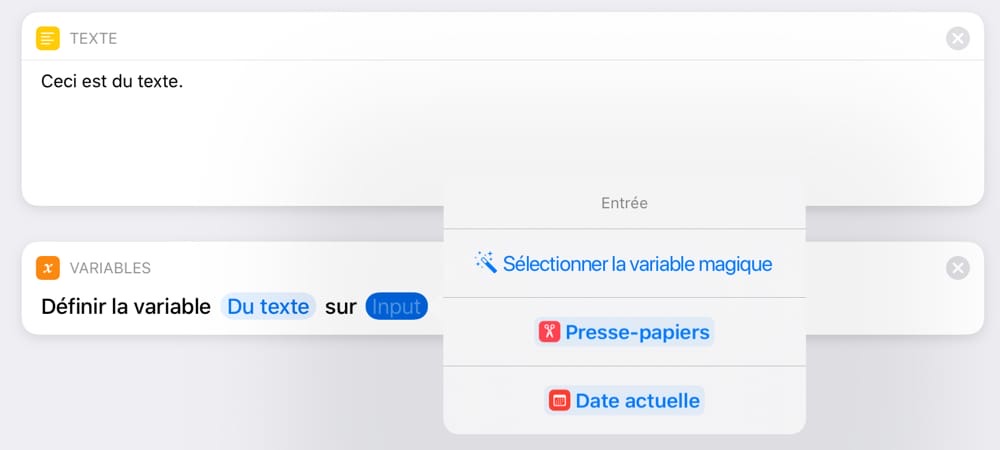Click the orange Variables x icon
The image size is (1000, 450).
[x=48, y=268]
